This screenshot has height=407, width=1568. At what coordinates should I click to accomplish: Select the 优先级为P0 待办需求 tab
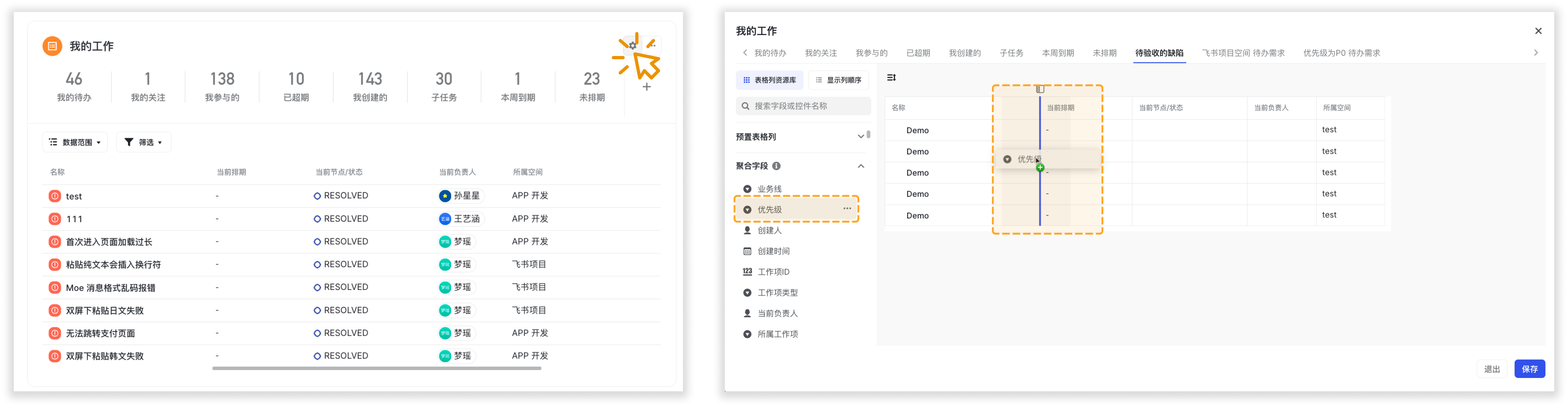click(1342, 53)
